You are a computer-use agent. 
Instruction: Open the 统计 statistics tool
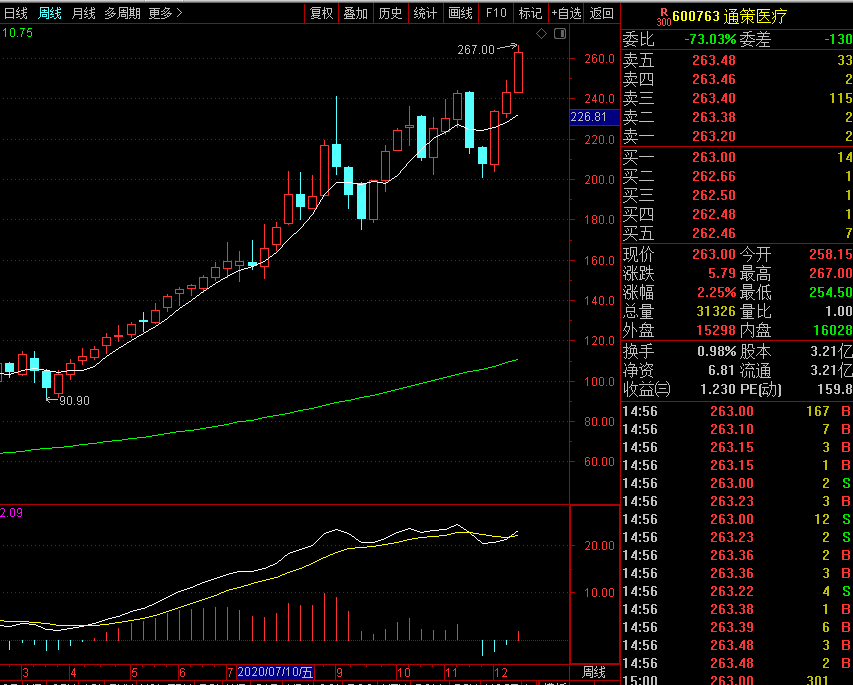click(x=425, y=13)
